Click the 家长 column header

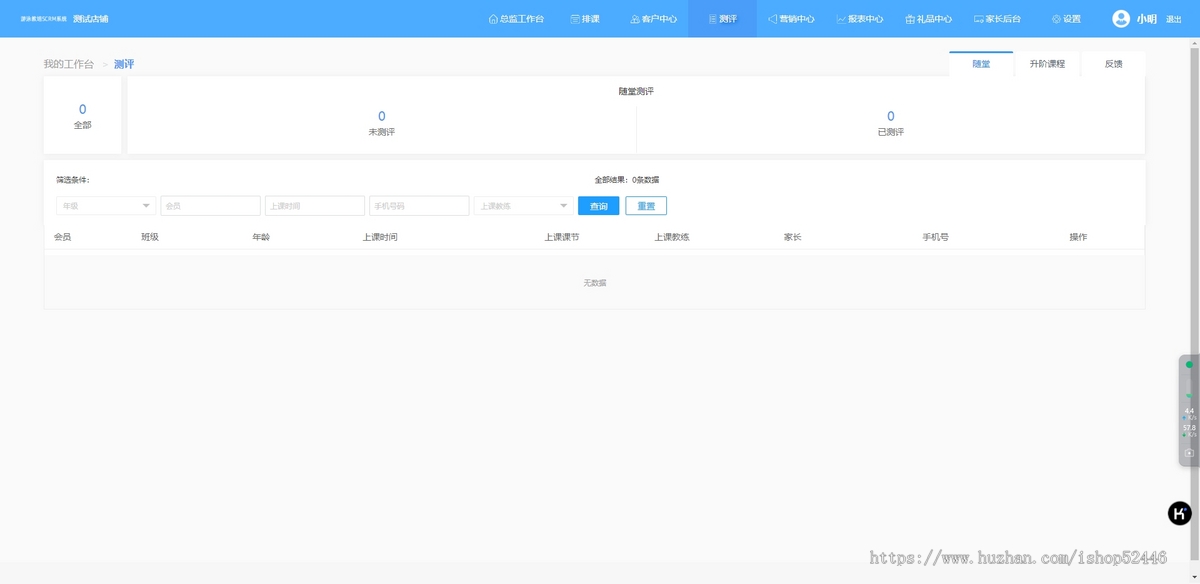(x=793, y=237)
